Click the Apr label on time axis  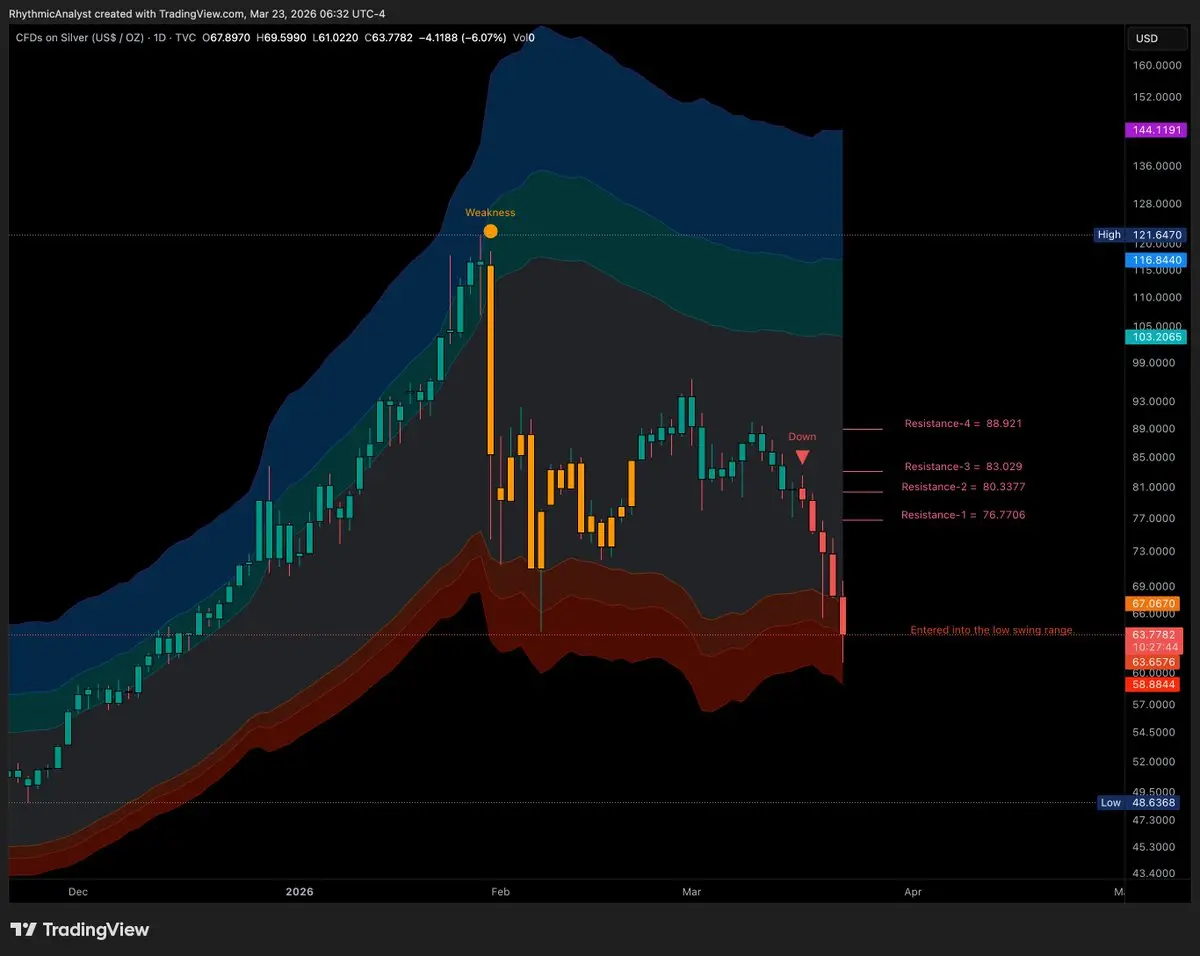tap(912, 892)
